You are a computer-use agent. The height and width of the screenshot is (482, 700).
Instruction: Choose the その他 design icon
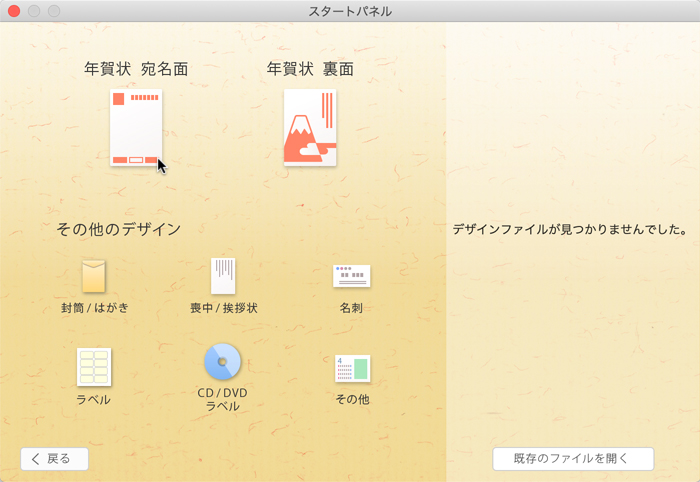click(x=352, y=368)
